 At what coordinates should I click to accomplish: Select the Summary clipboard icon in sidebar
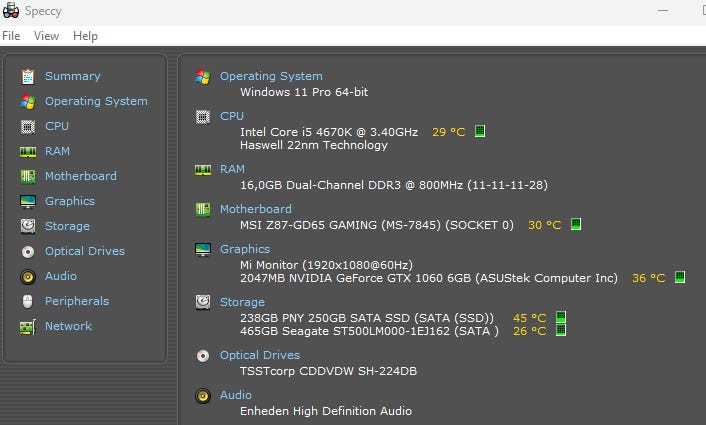tap(28, 77)
